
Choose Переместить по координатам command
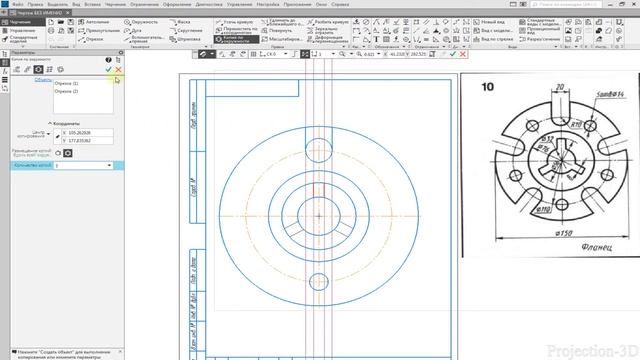[236, 31]
